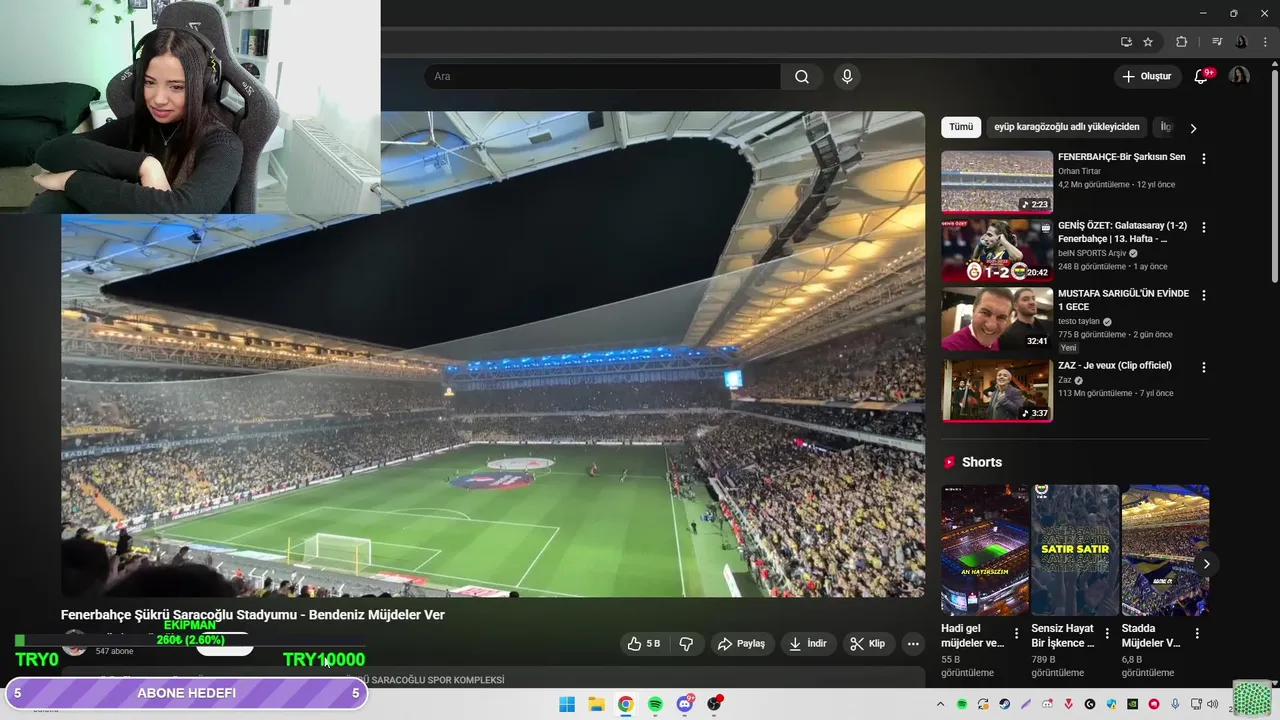Click the Shorts section heading

(x=981, y=462)
